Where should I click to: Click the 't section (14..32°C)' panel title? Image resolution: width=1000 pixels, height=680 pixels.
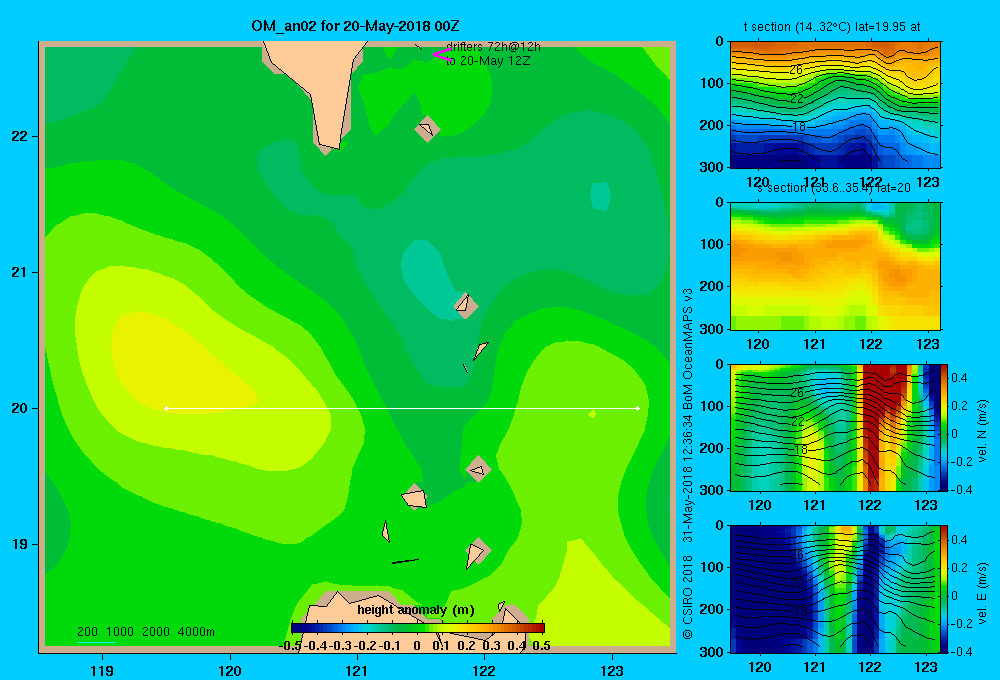point(832,27)
